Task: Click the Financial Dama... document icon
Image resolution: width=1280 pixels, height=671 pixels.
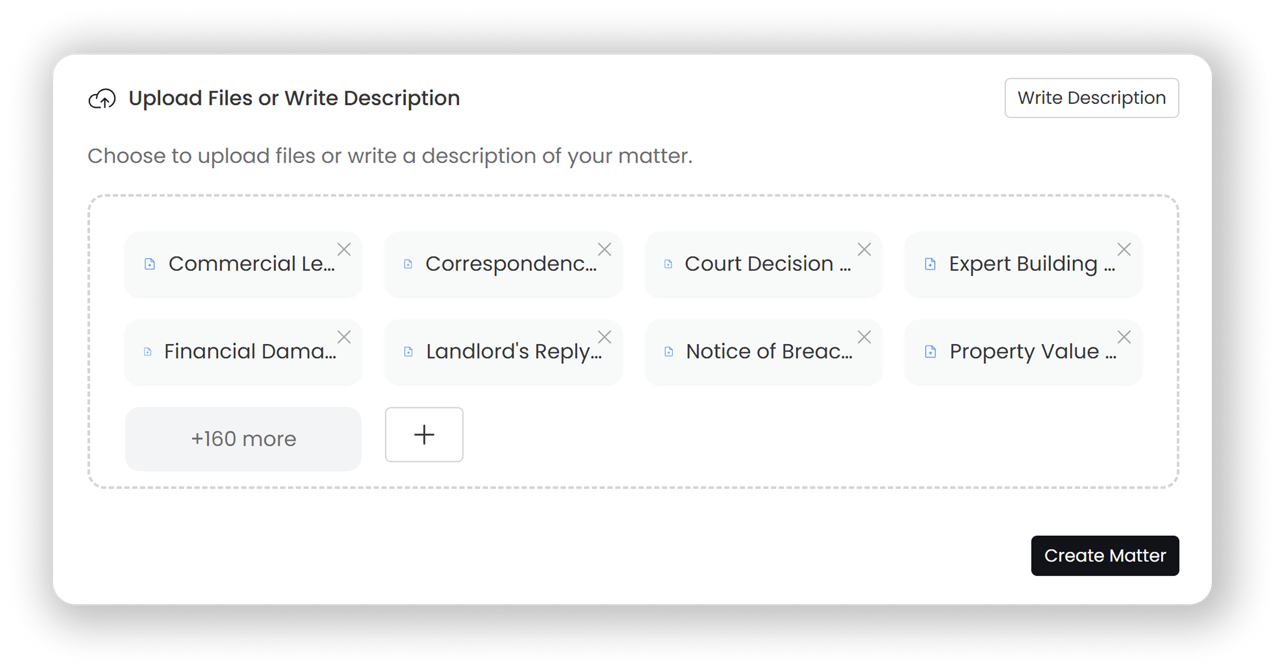Action: click(148, 352)
